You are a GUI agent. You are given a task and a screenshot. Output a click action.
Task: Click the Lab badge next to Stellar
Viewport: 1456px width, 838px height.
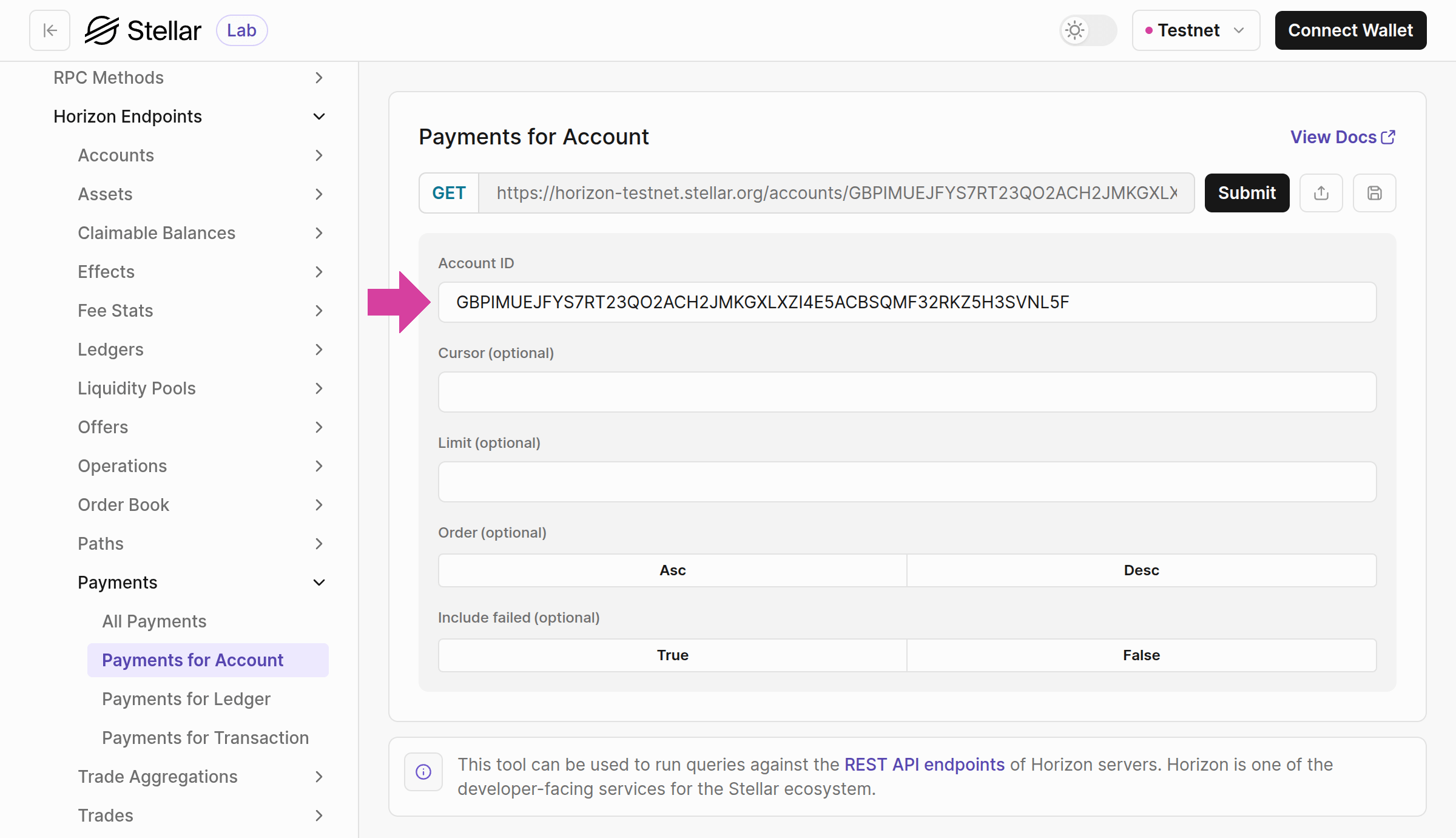(x=241, y=30)
